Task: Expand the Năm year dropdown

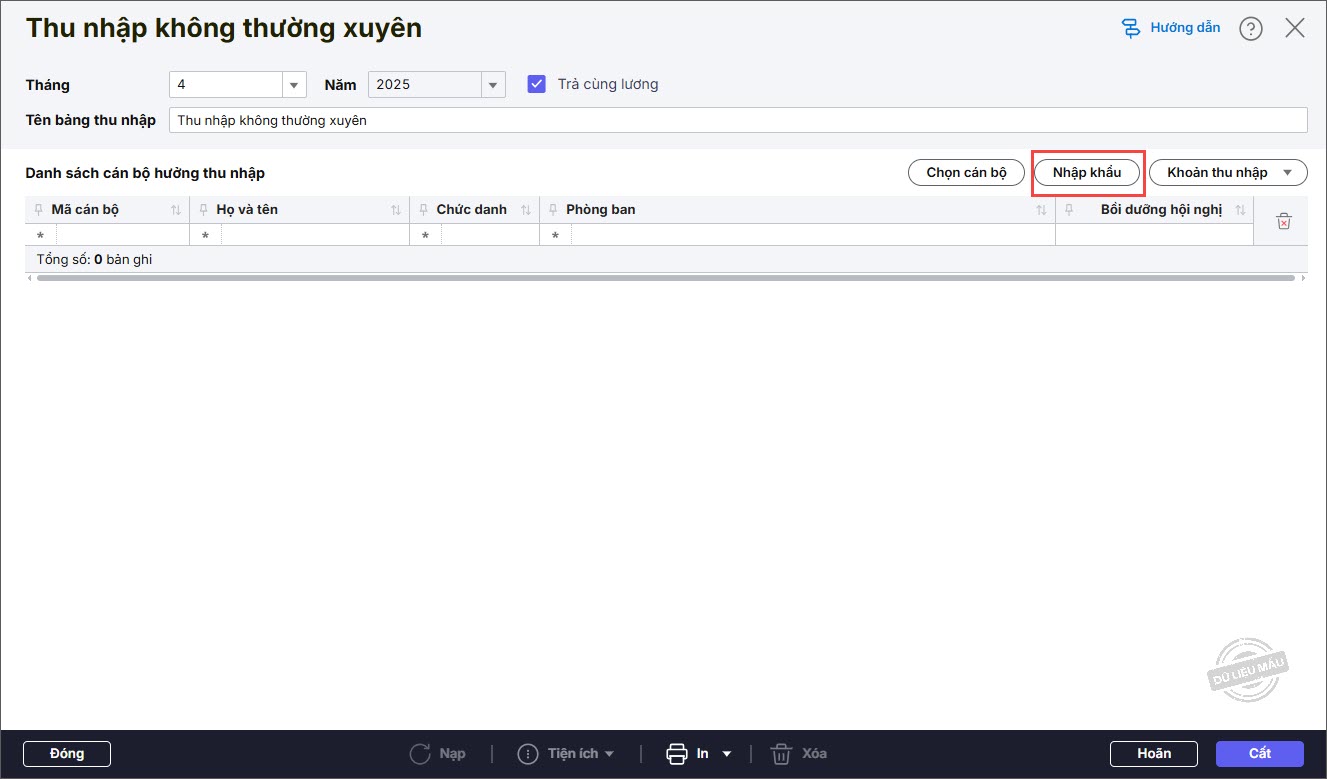Action: (493, 85)
